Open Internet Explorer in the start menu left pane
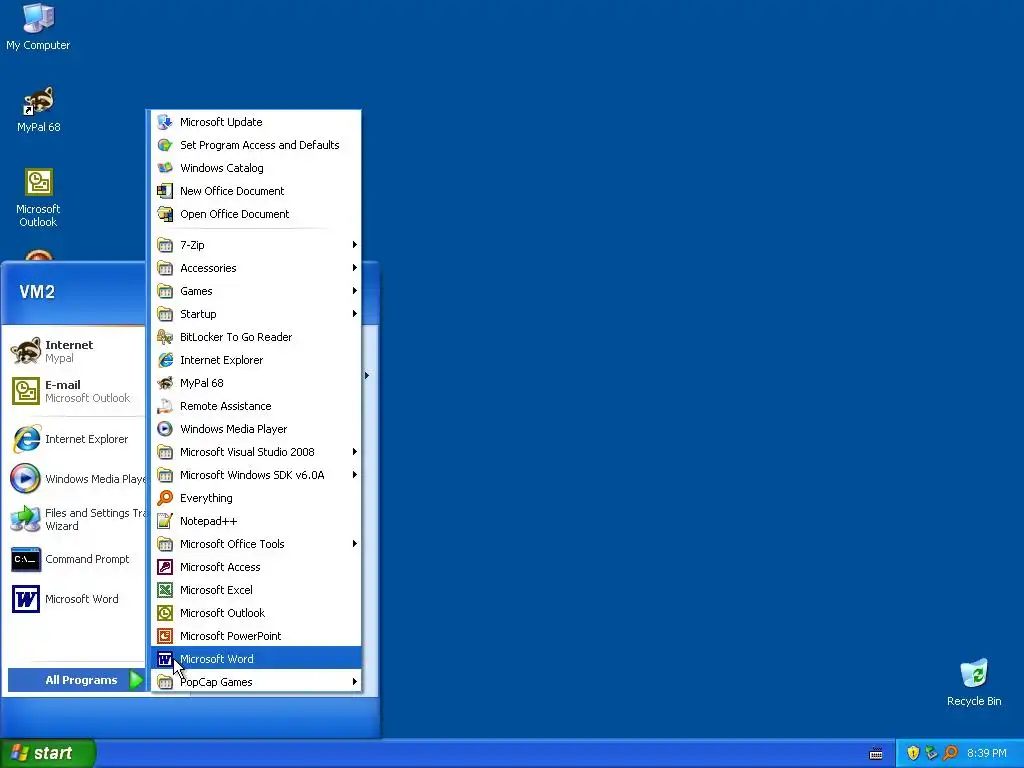Viewport: 1024px width, 768px height. tap(75, 439)
